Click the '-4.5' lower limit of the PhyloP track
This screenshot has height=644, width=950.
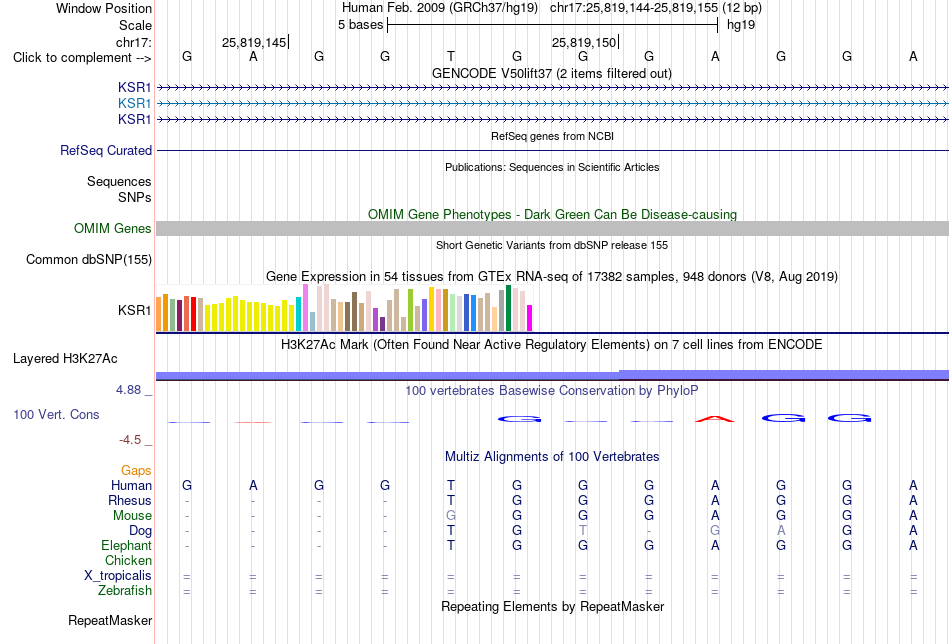[x=130, y=440]
